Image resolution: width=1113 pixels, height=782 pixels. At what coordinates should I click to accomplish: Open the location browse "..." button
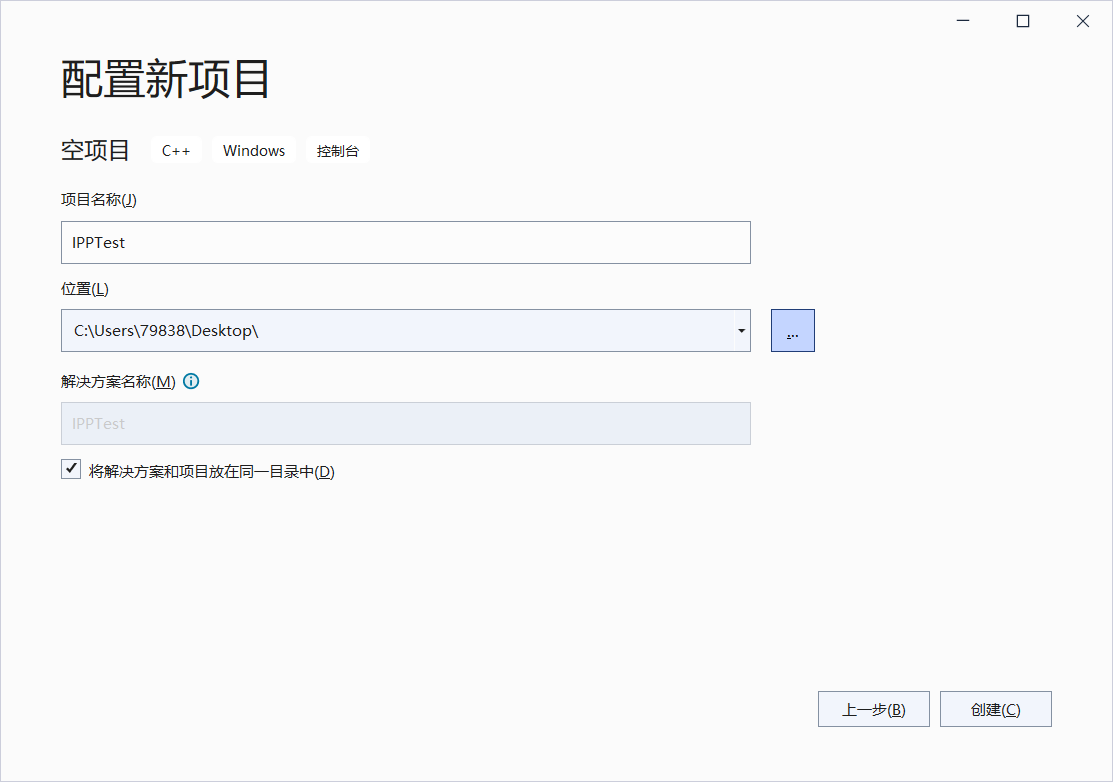792,330
